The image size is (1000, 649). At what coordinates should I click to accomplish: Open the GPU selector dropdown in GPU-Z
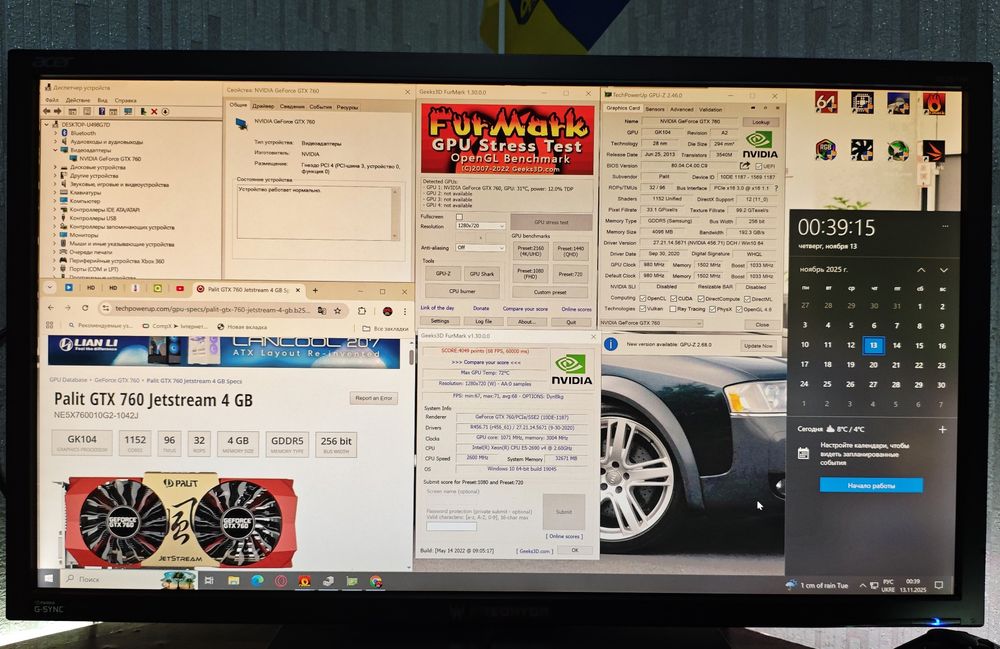coord(651,323)
